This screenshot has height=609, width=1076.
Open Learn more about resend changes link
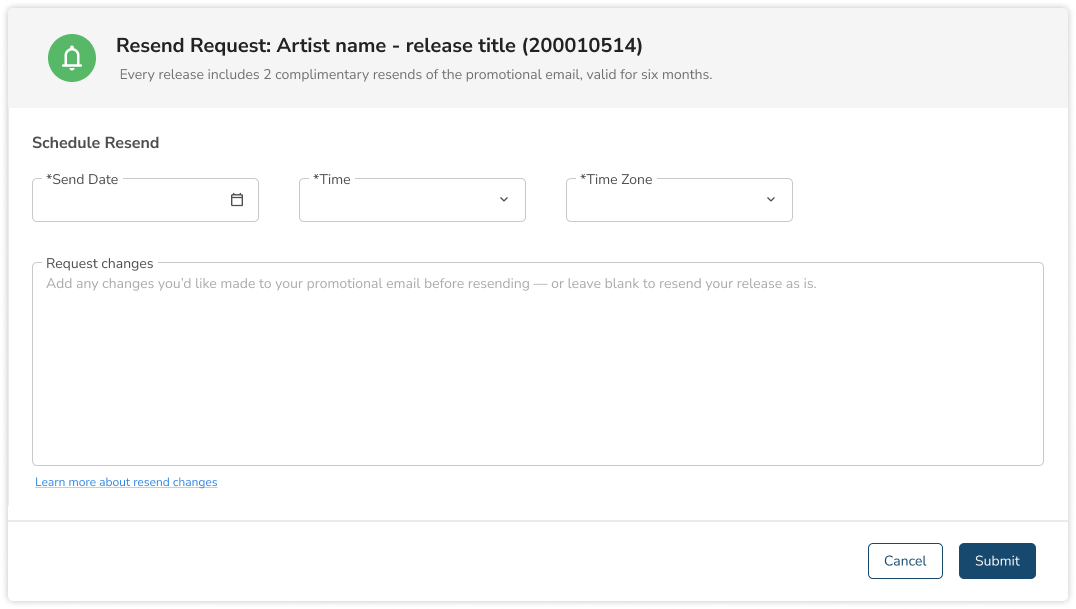tap(126, 482)
